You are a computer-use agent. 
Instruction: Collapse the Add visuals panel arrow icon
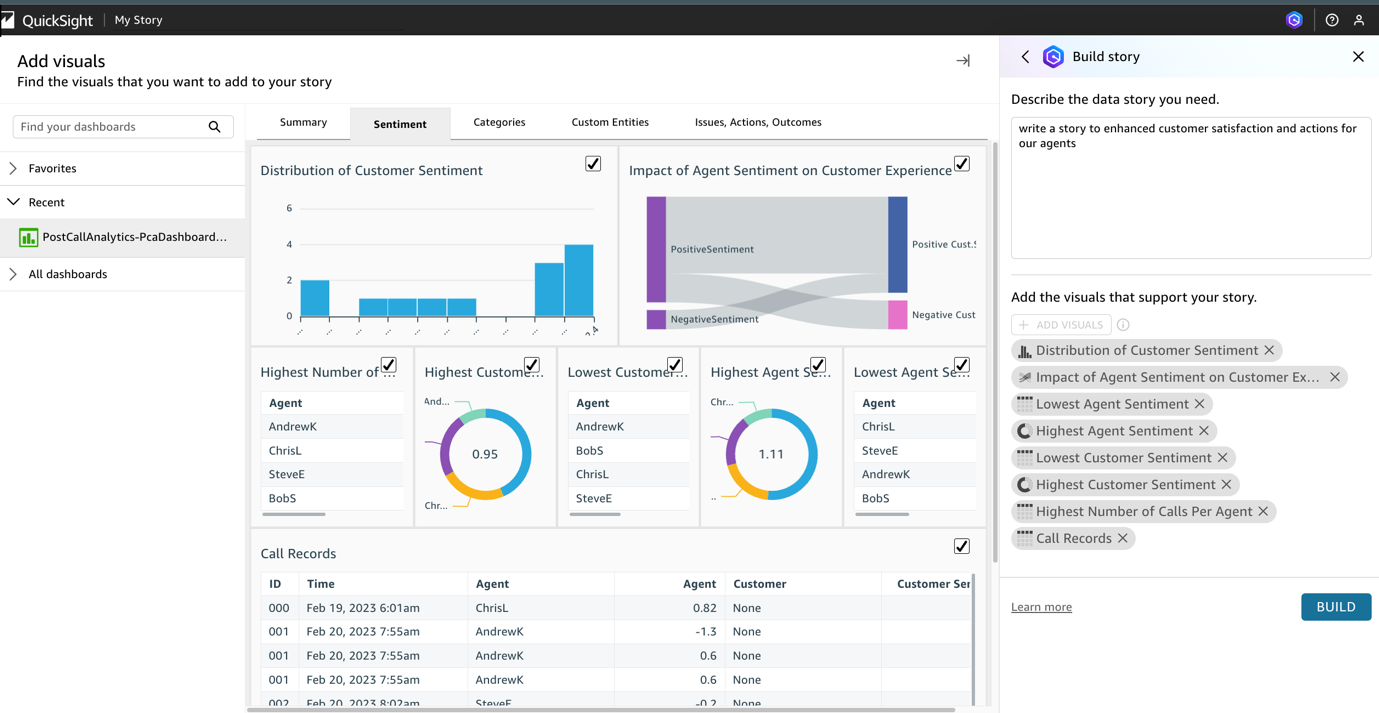pyautogui.click(x=963, y=61)
